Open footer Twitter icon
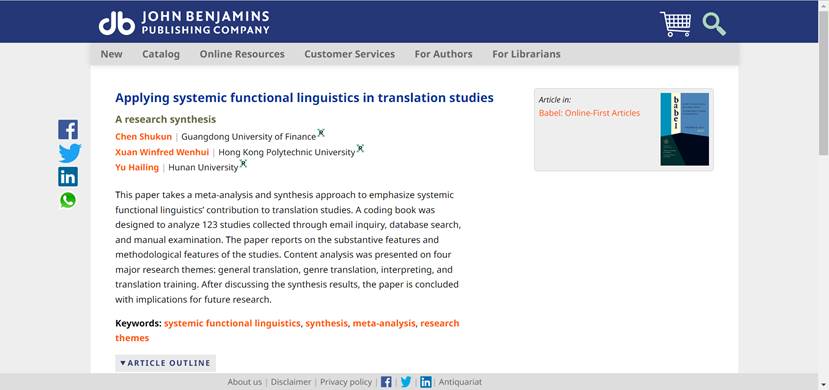The width and height of the screenshot is (829, 390). (406, 382)
